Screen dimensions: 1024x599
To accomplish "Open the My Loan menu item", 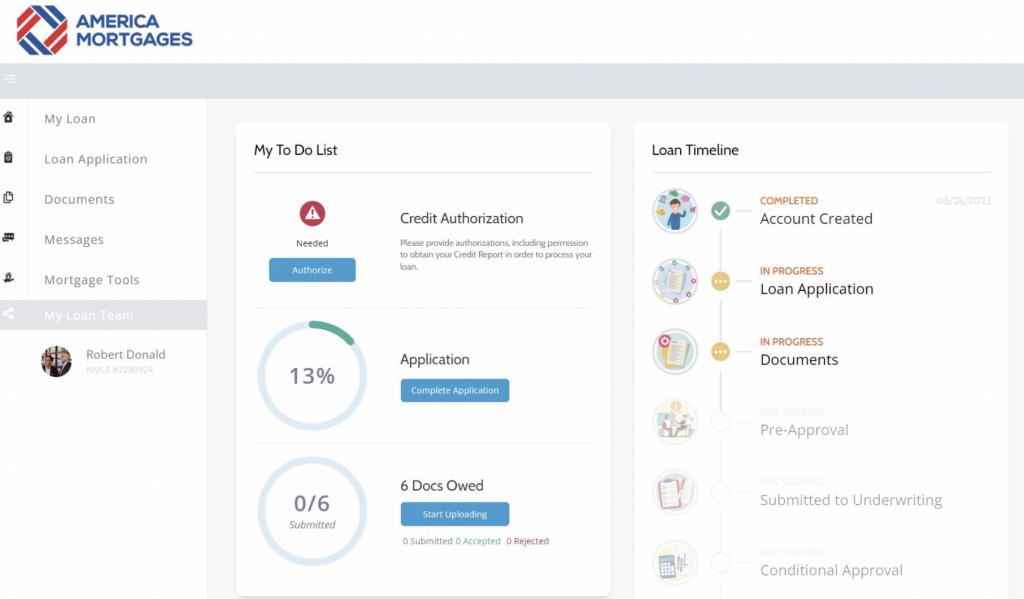I will pyautogui.click(x=70, y=119).
